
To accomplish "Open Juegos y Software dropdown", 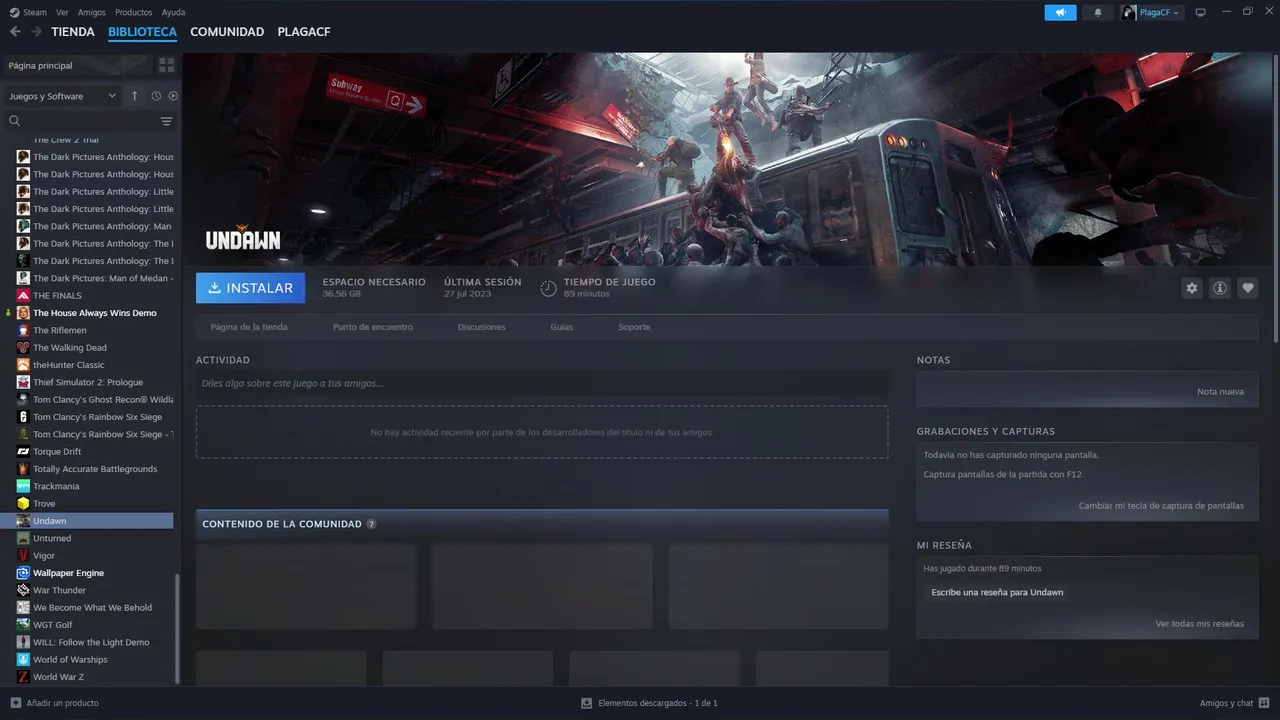I will coord(62,96).
